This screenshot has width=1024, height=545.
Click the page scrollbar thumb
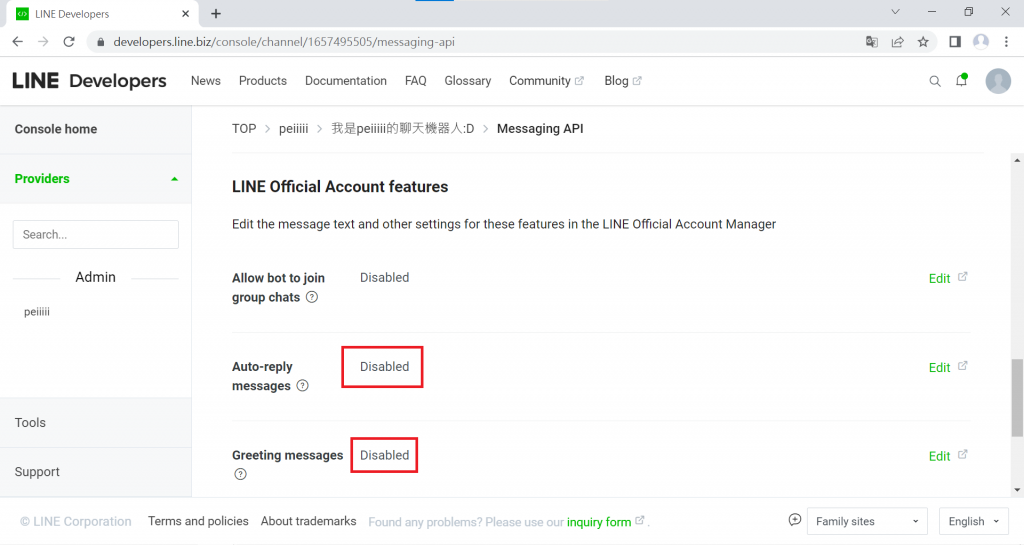click(1017, 397)
